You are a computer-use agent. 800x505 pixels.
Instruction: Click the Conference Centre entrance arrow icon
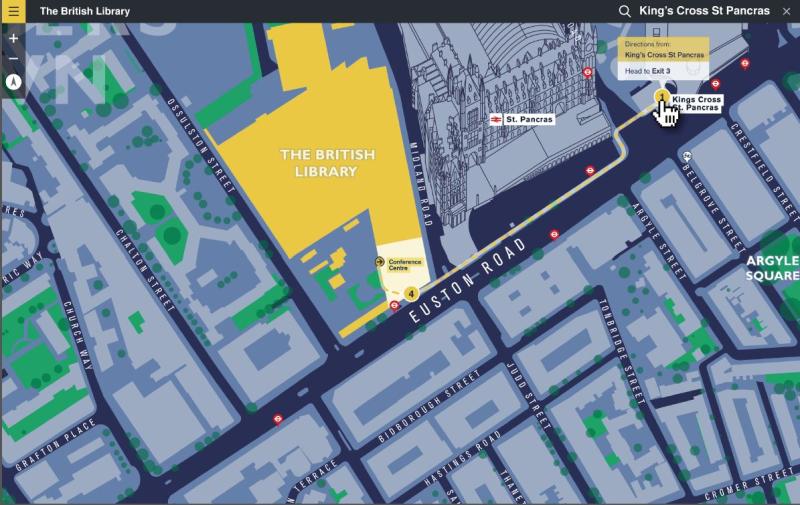click(x=380, y=262)
